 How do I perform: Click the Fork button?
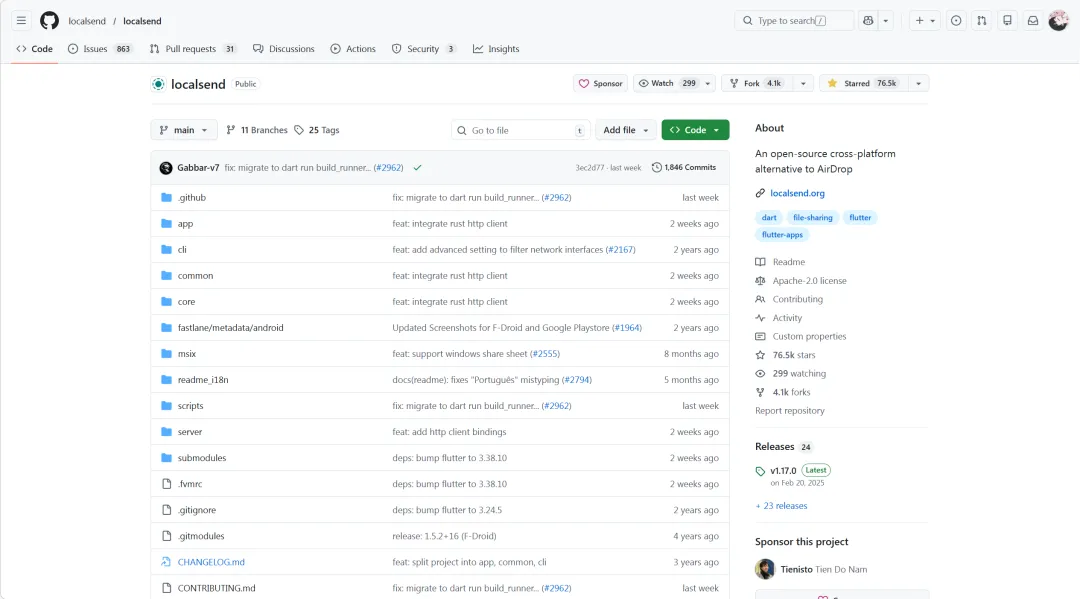757,83
